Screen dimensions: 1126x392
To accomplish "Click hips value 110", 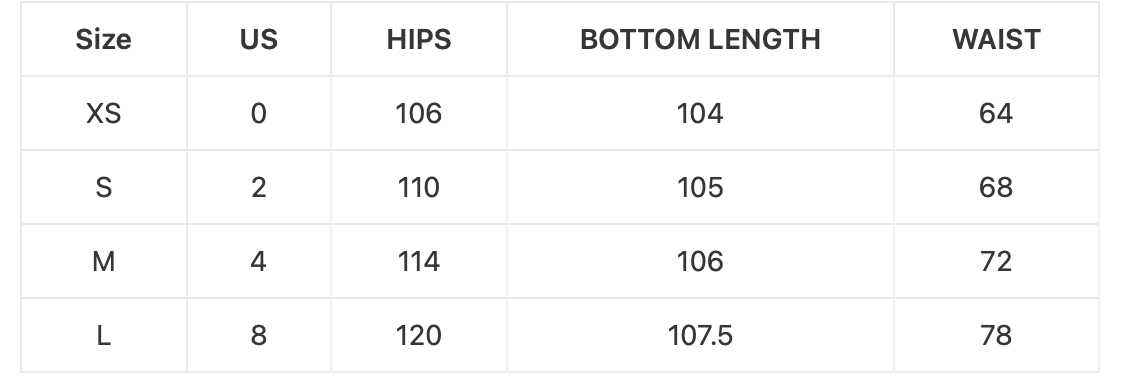I will pos(419,187).
